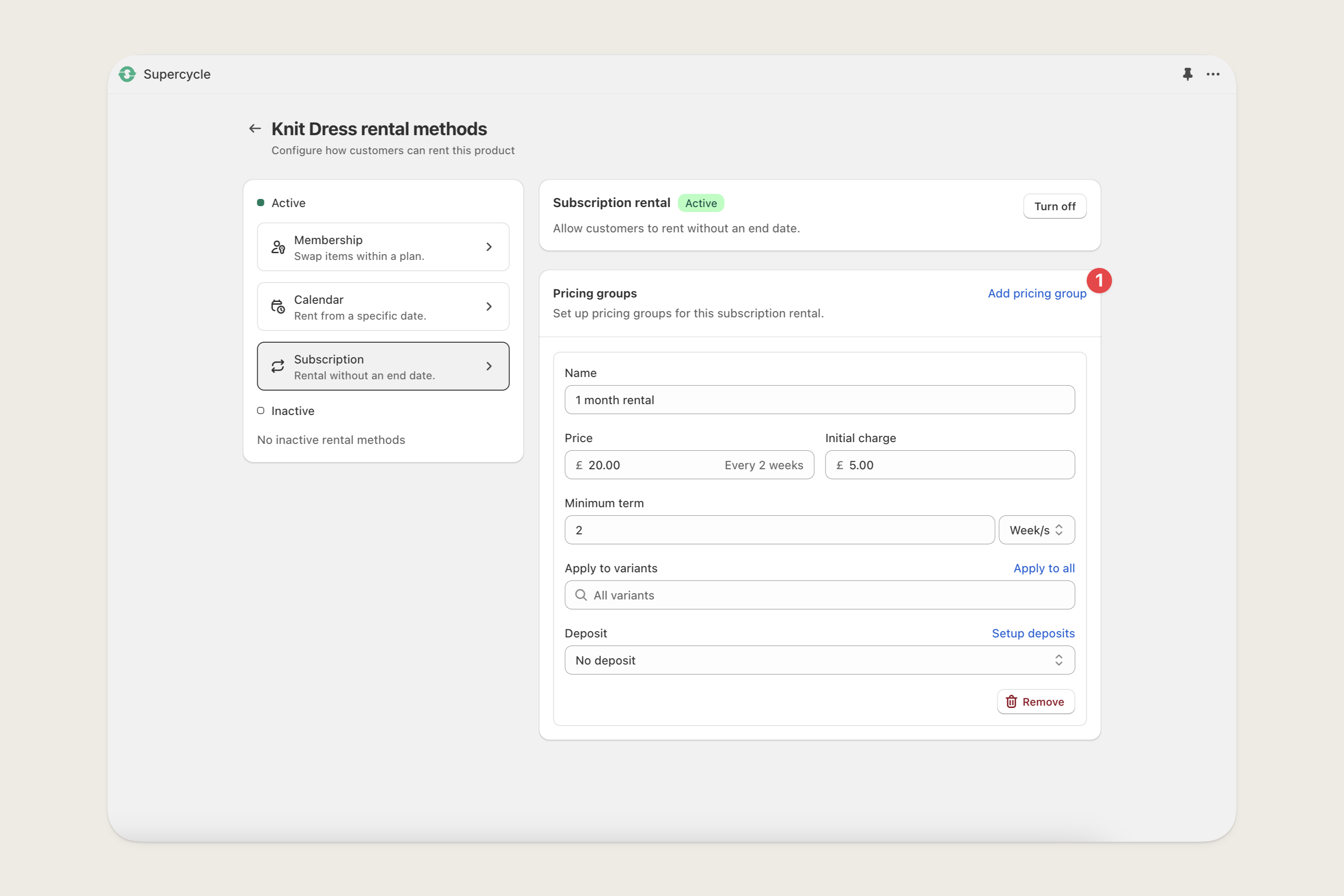Expand the Subscription row chevron
This screenshot has width=1344, height=896.
point(489,366)
